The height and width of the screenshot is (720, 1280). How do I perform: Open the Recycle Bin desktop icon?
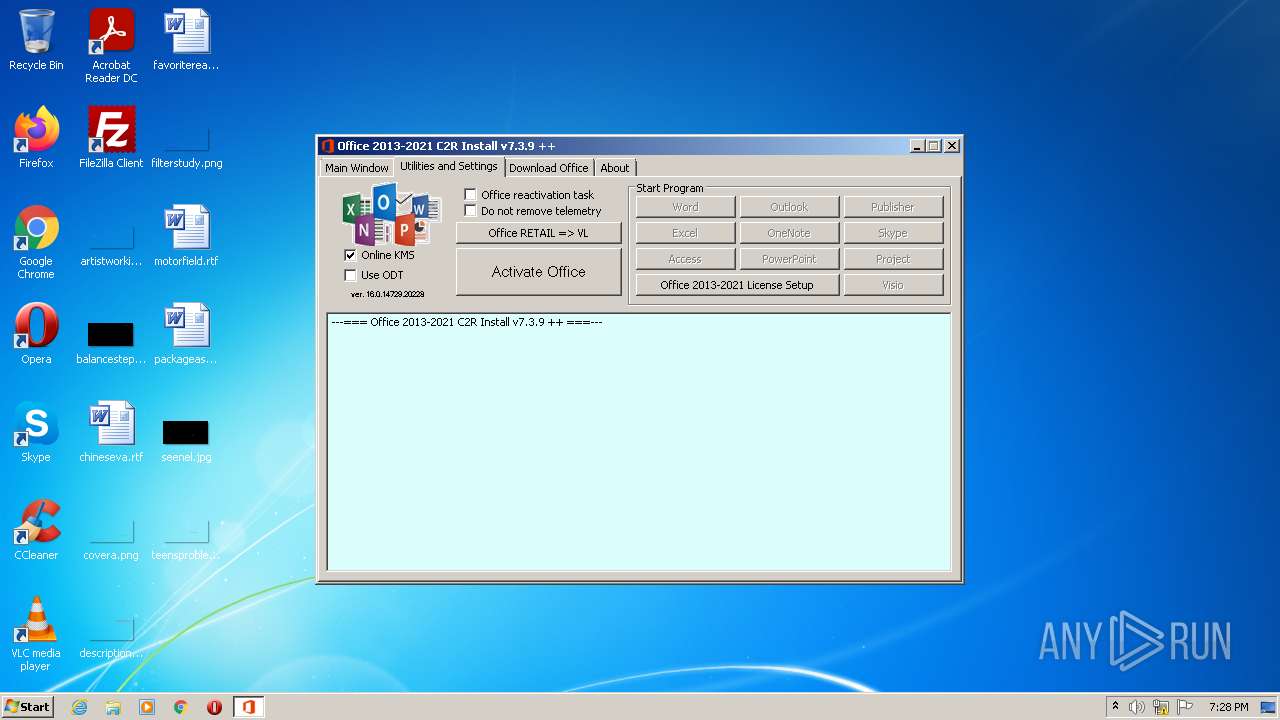pyautogui.click(x=36, y=40)
